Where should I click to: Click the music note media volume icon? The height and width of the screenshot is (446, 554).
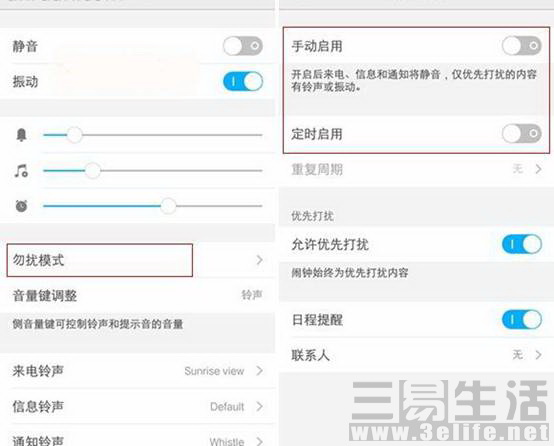click(21, 171)
